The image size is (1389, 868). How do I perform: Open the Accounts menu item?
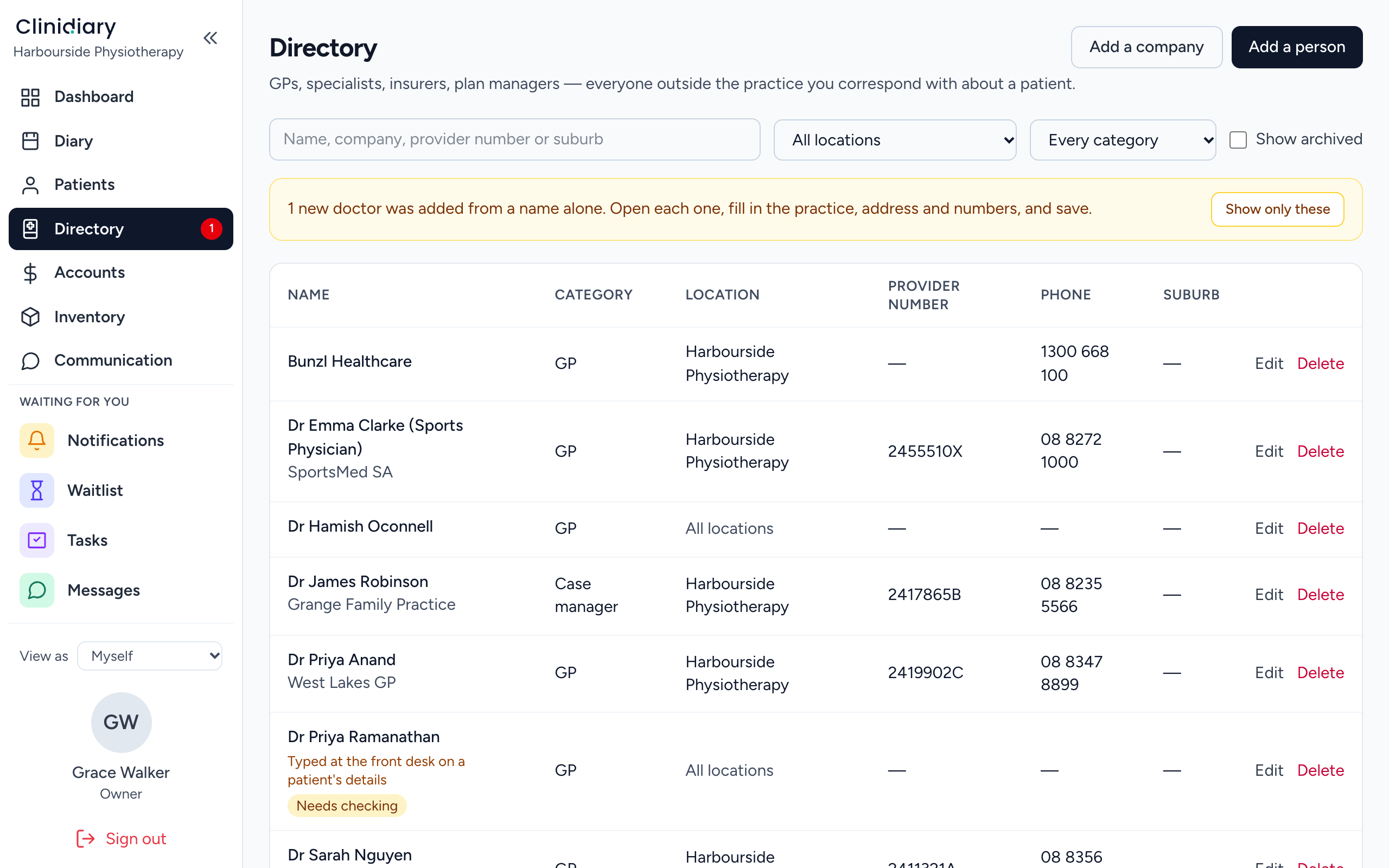pyautogui.click(x=120, y=273)
